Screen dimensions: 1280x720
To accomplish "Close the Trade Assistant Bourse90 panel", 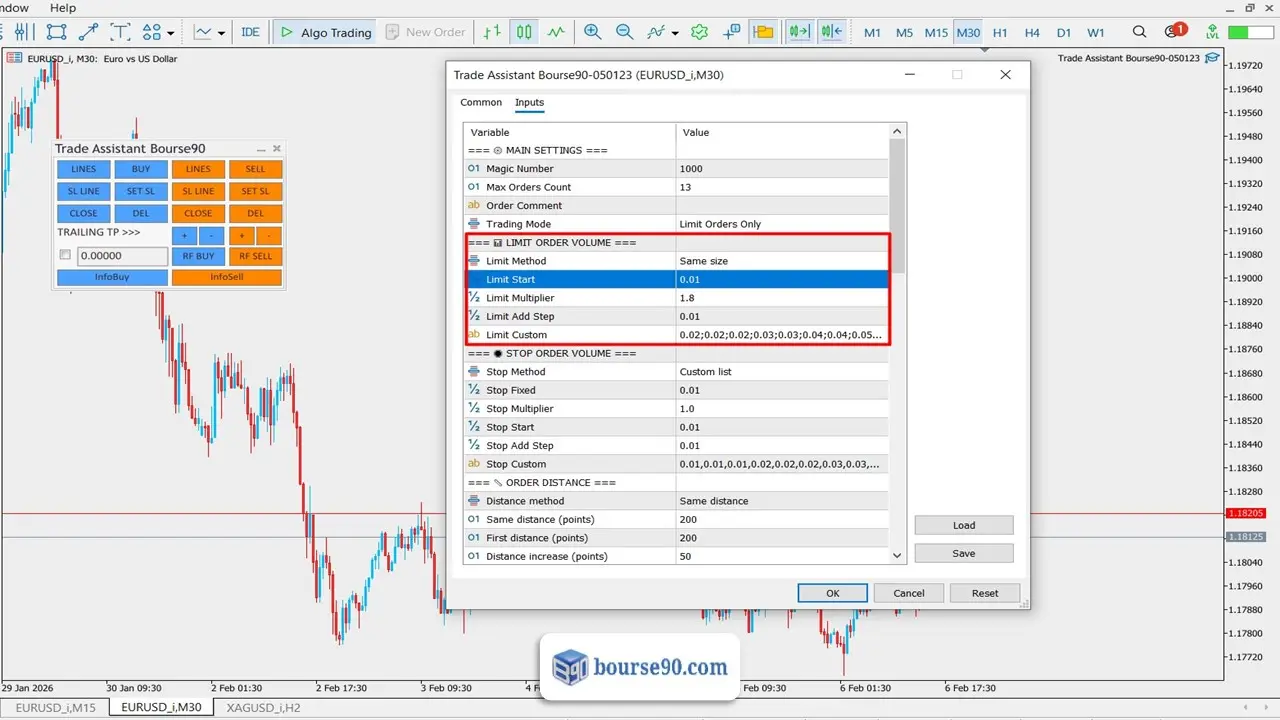I will pos(277,149).
